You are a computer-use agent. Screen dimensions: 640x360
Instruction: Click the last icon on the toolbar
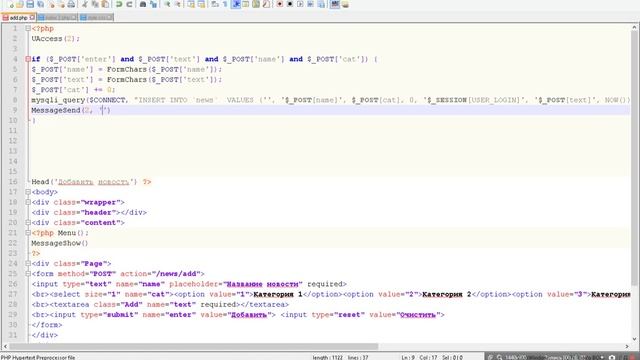point(345,4)
